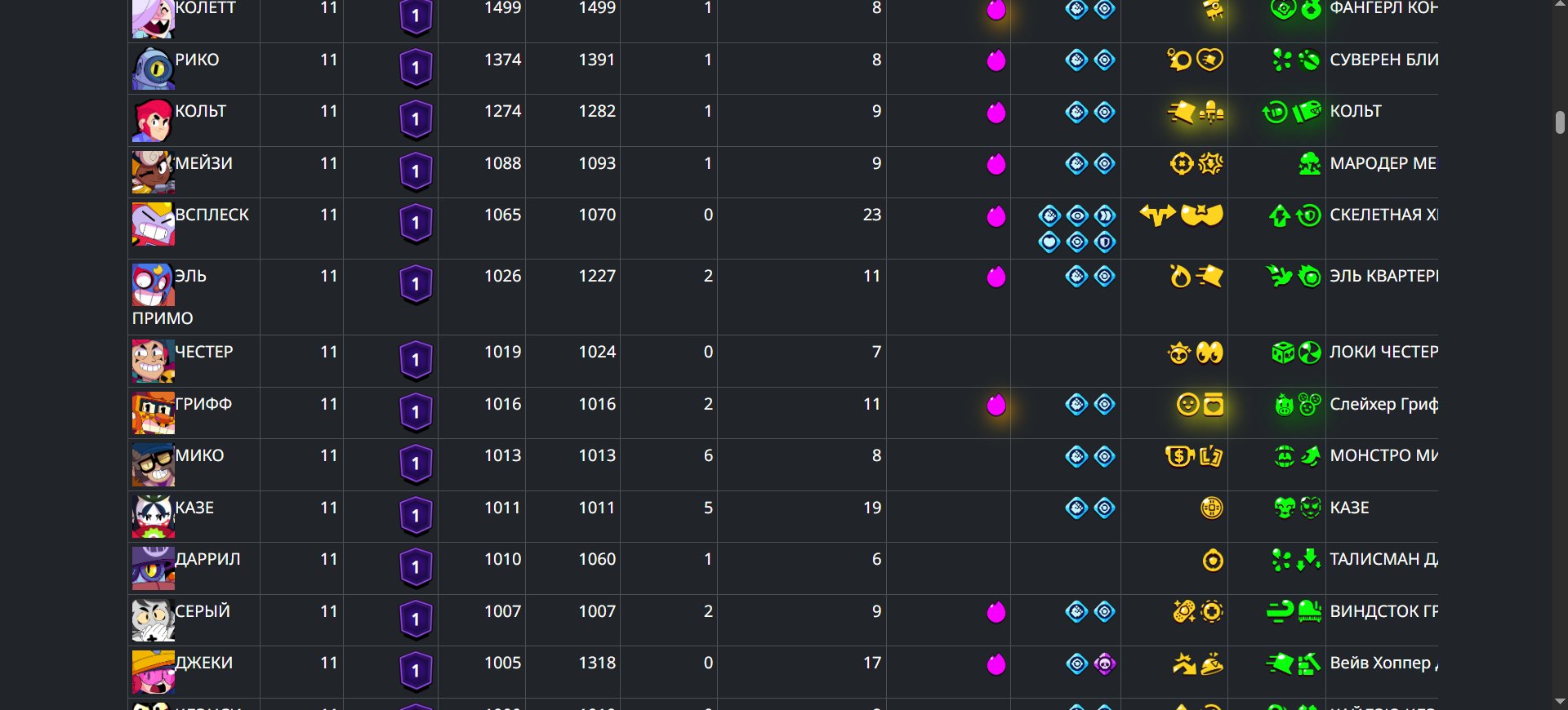Click the rank 1 badge in МЕЙЗИ row

(x=416, y=171)
